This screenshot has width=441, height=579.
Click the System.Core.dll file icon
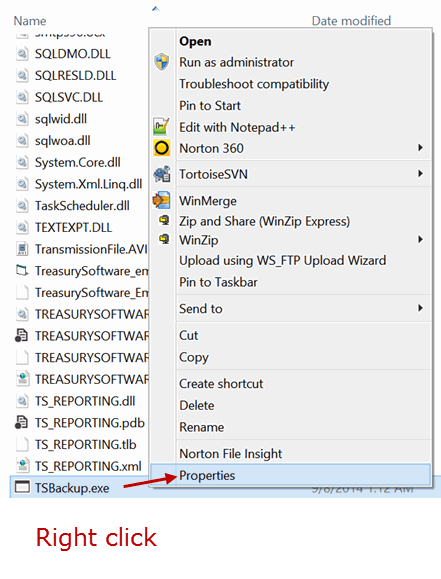[22, 162]
